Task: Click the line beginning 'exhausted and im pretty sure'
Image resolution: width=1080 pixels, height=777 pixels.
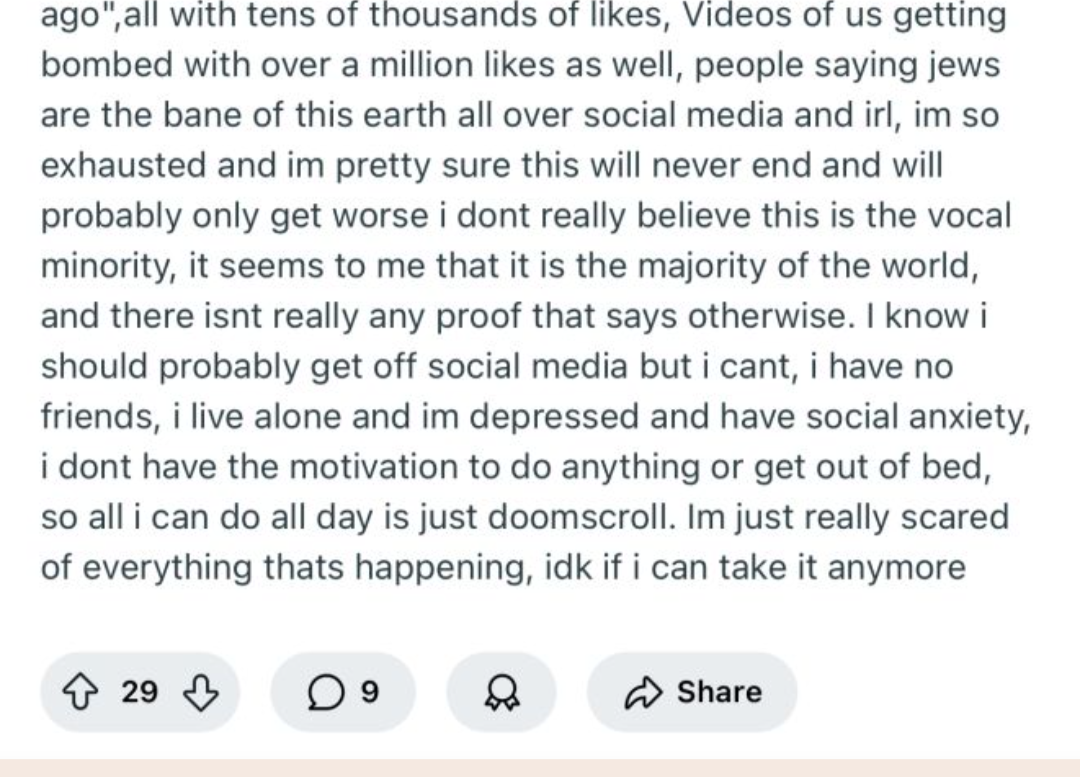Action: pyautogui.click(x=492, y=166)
